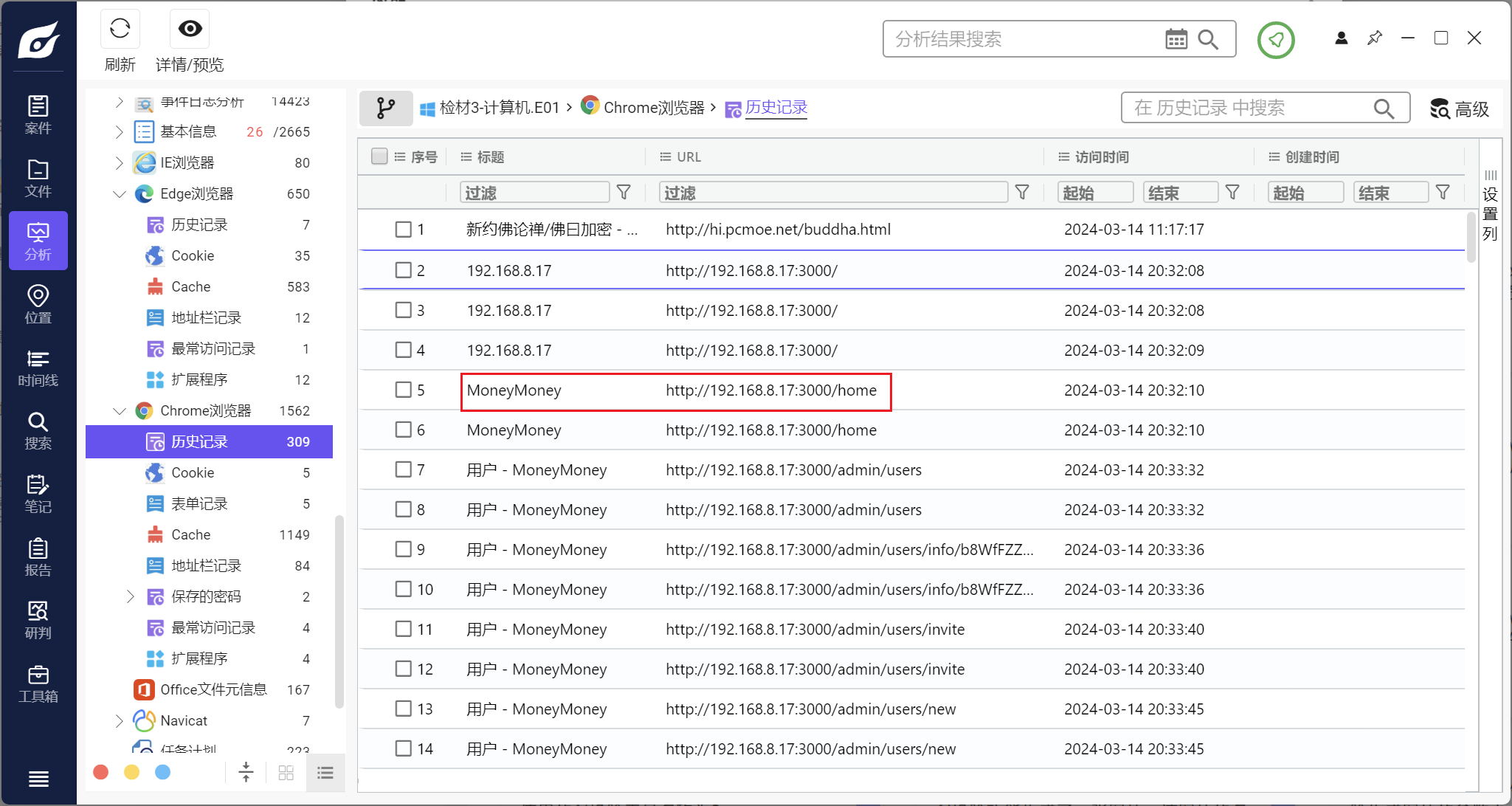Select Edge 历史记录 tree item
This screenshot has width=1512, height=806.
click(209, 224)
